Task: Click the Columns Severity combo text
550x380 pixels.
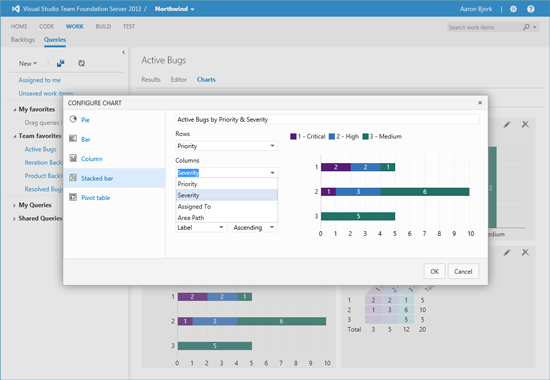Action: pos(188,173)
